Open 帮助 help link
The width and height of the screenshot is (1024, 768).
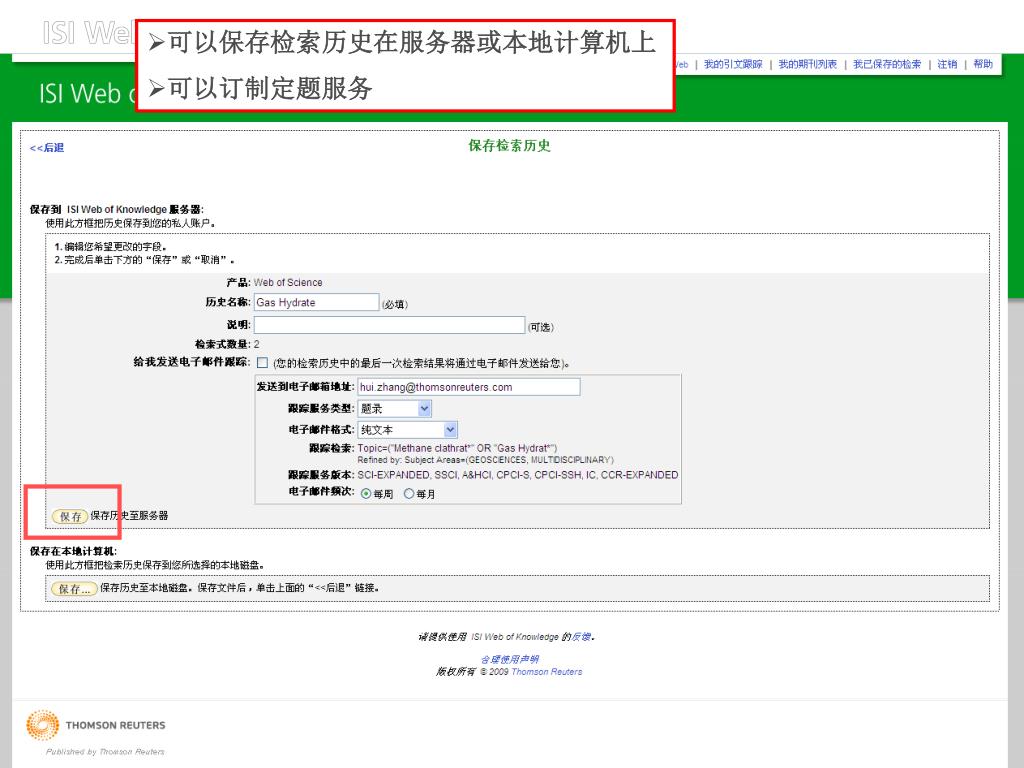pos(983,64)
